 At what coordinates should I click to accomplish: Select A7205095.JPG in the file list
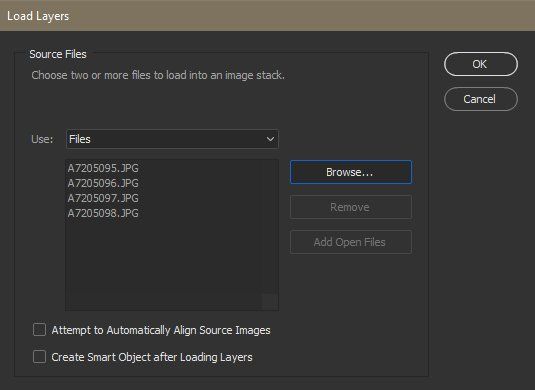pos(103,168)
